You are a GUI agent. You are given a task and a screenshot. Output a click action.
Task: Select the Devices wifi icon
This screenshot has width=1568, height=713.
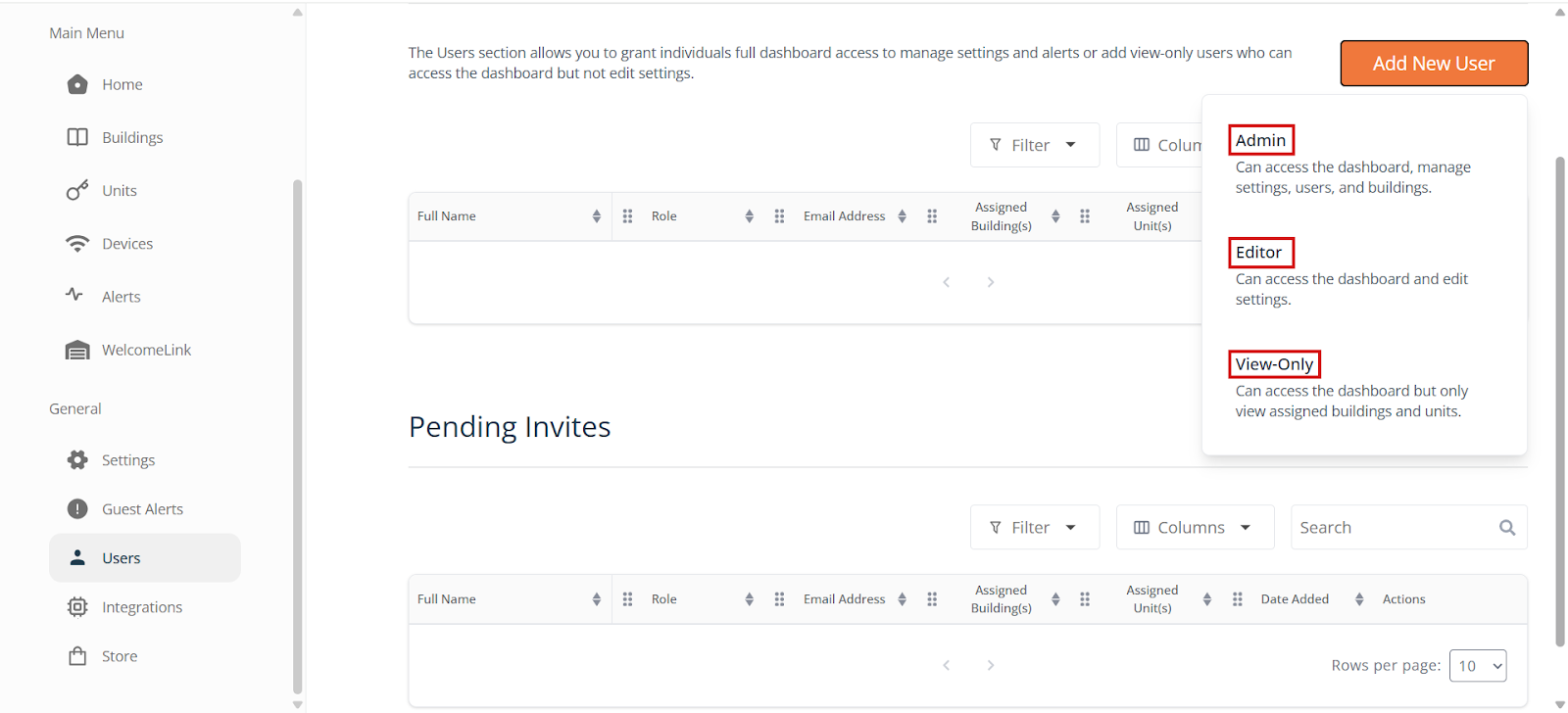tap(77, 244)
